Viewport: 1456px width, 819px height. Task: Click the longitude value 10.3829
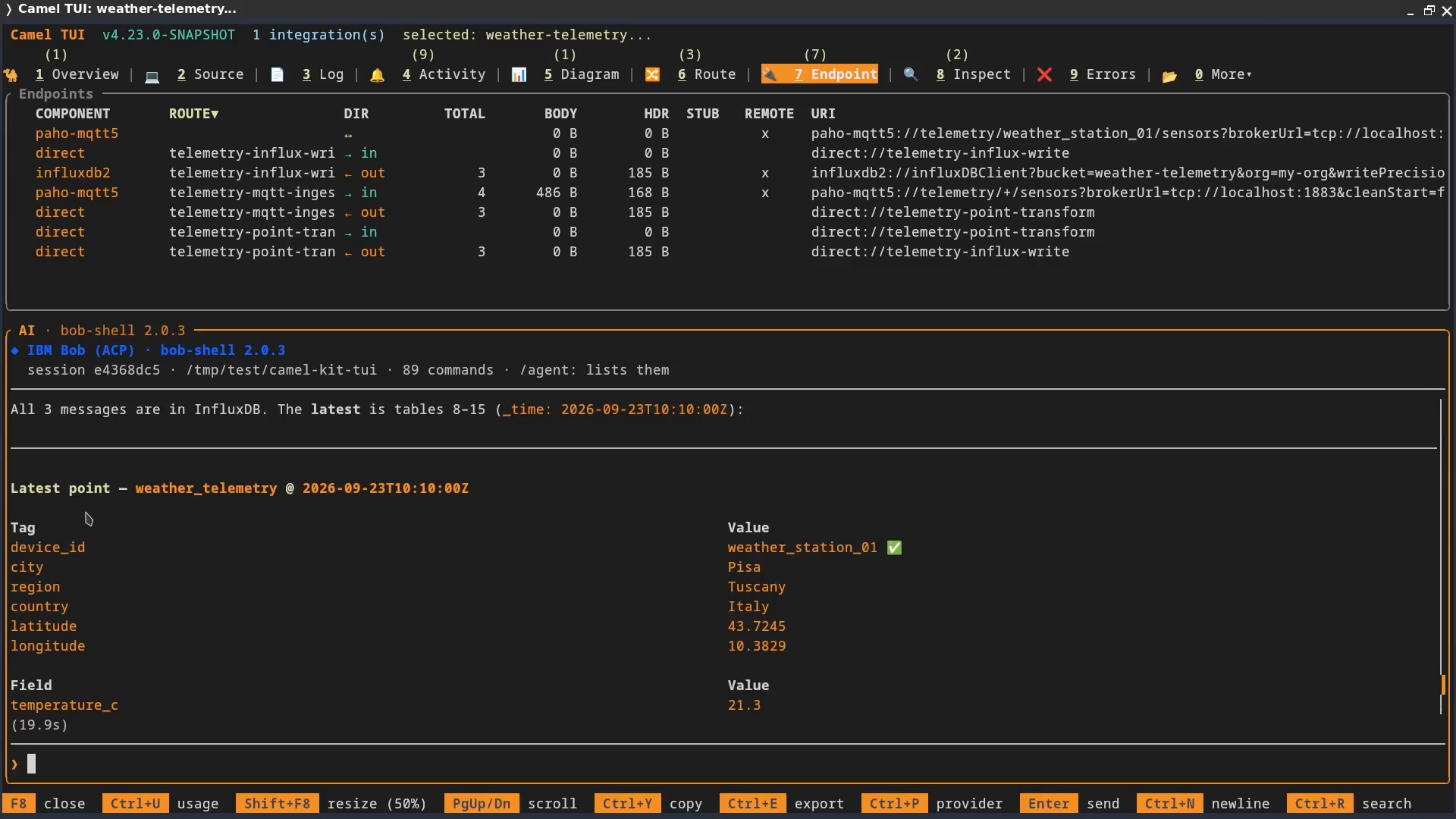[757, 646]
